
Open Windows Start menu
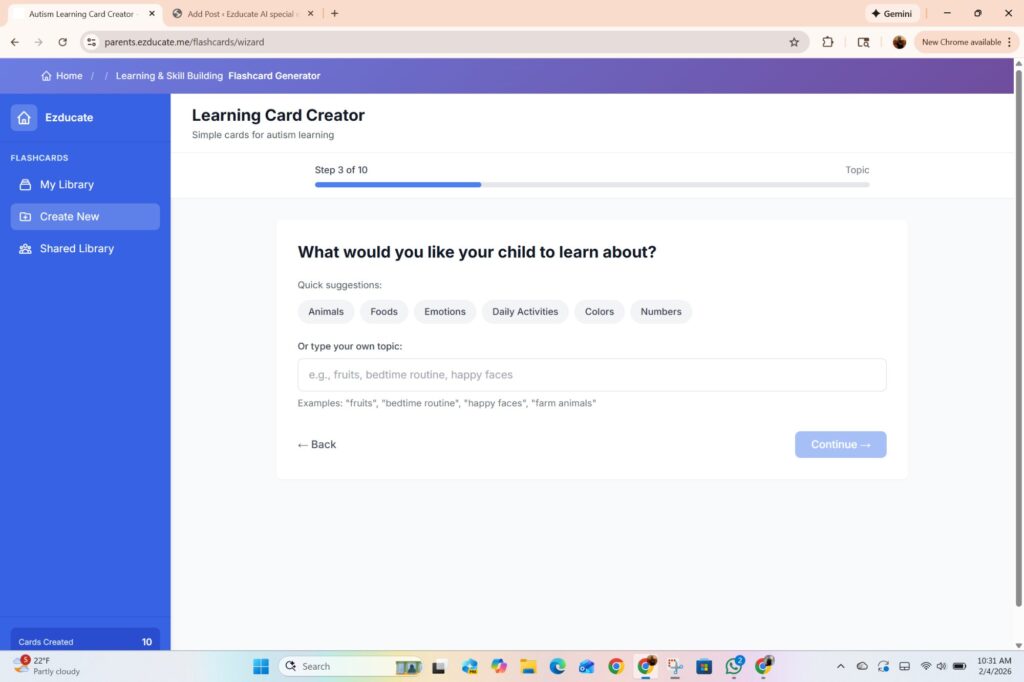(x=261, y=666)
